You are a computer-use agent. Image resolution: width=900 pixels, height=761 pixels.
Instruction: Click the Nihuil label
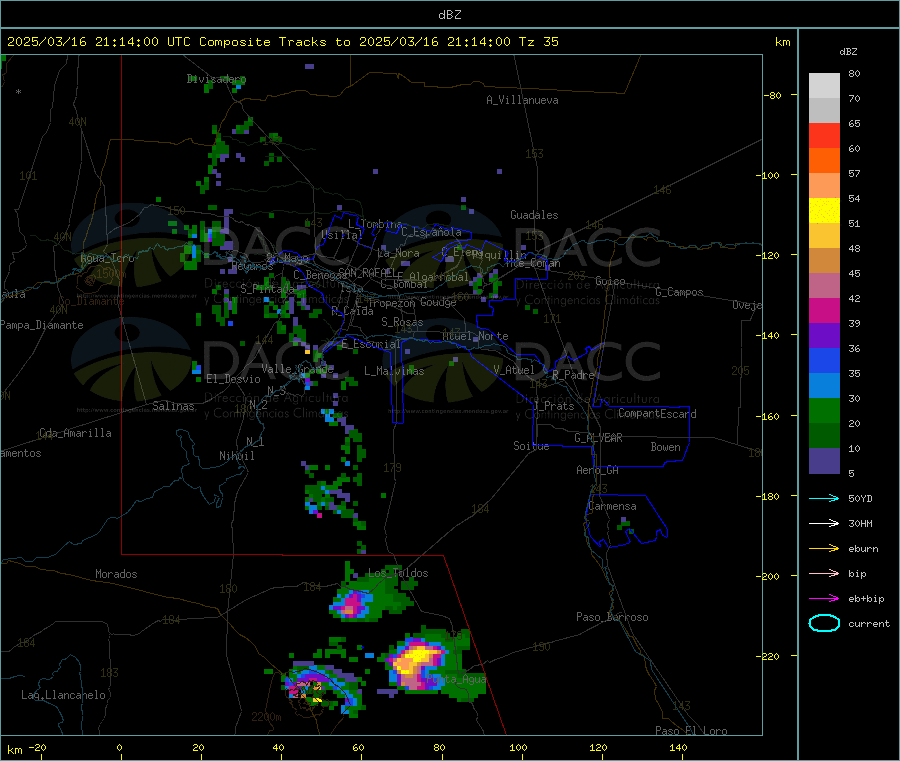(237, 456)
